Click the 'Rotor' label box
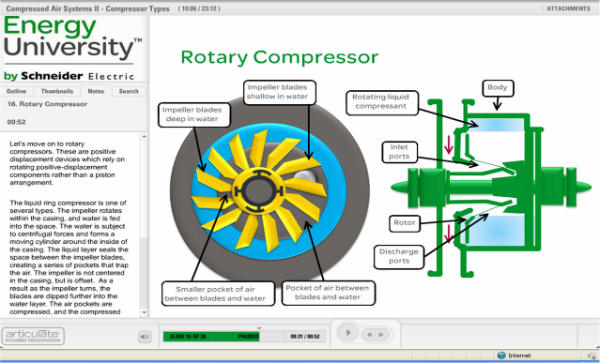The width and height of the screenshot is (600, 363). click(x=404, y=223)
